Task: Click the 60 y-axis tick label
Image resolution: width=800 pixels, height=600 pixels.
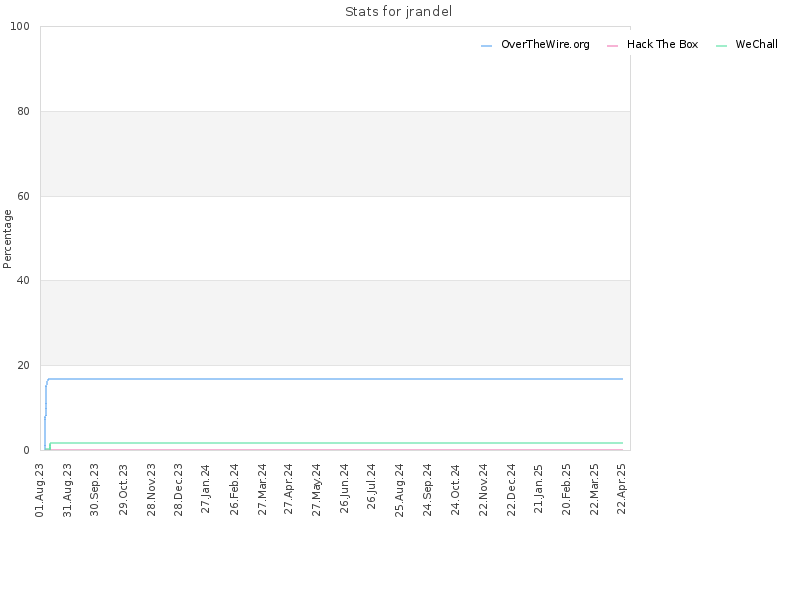Action: pyautogui.click(x=23, y=196)
